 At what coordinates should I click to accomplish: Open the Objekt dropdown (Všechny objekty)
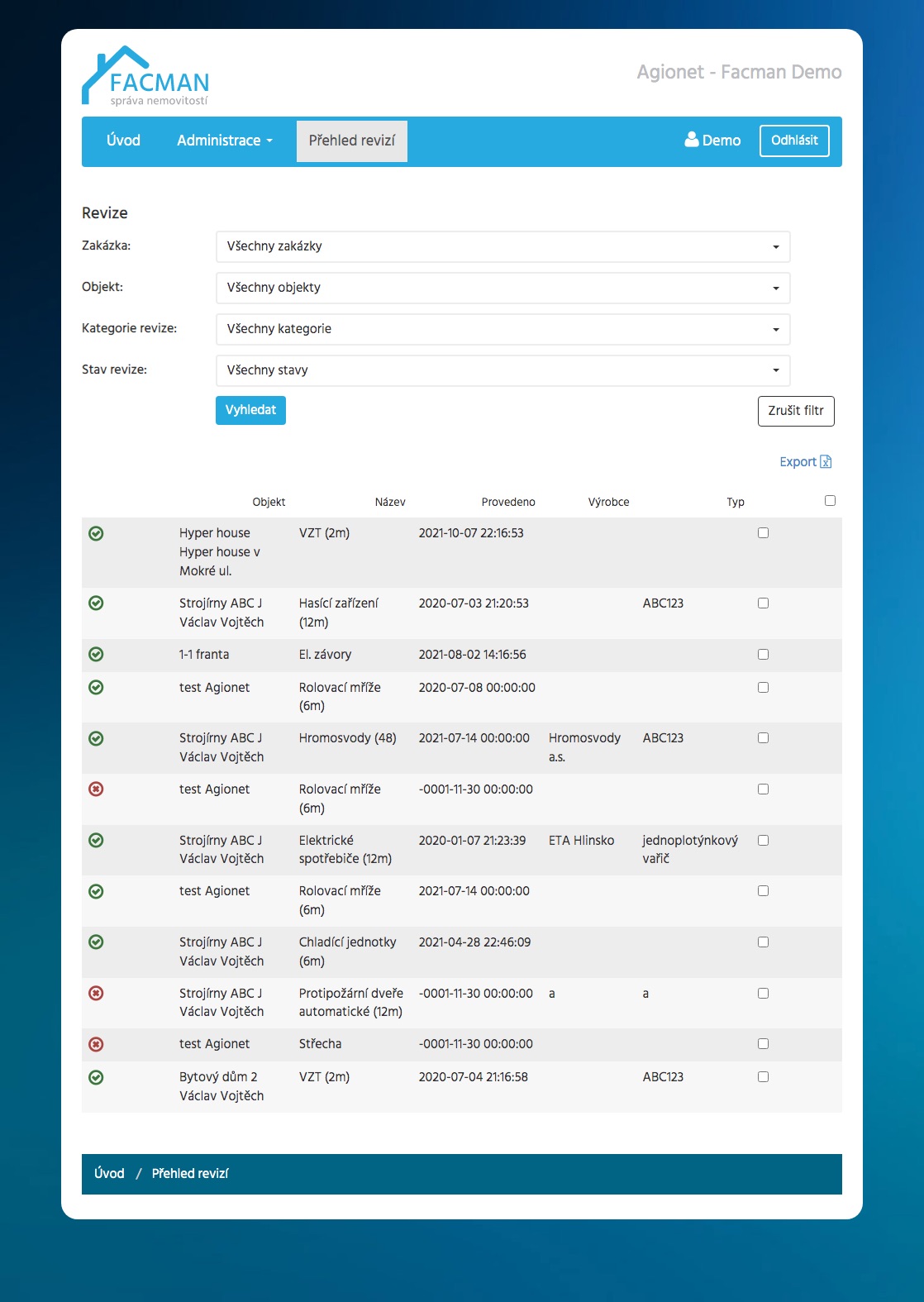[x=502, y=288]
